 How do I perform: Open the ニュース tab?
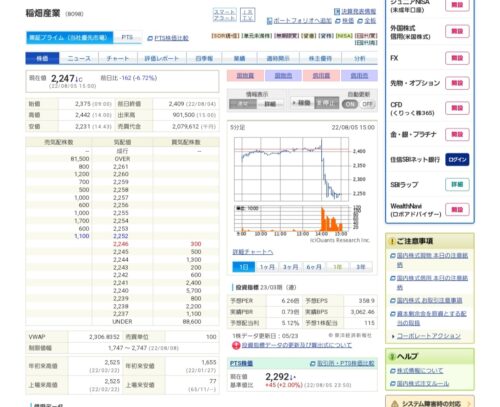(x=79, y=58)
